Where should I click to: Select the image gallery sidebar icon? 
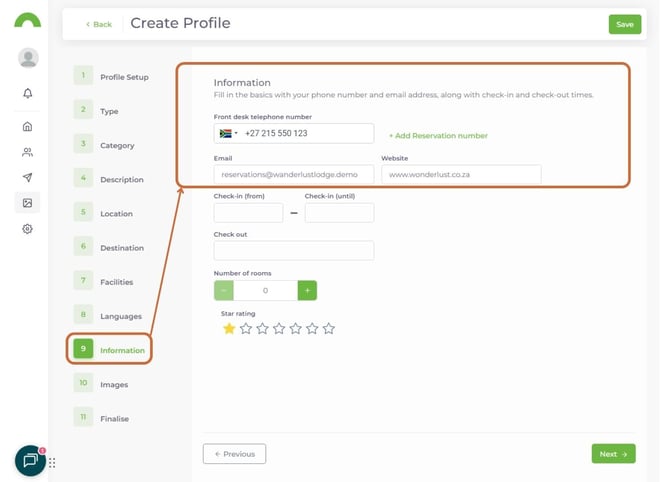coord(27,203)
